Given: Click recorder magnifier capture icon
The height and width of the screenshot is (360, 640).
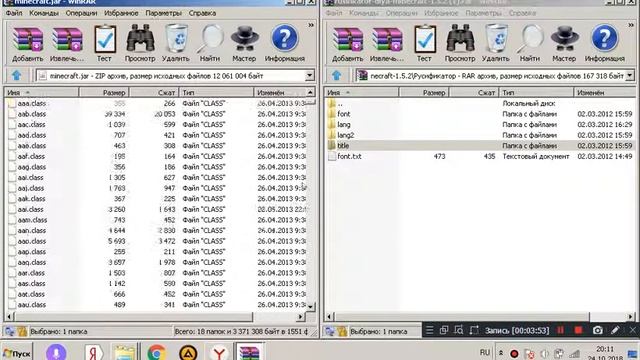Looking at the screenshot, I should [x=459, y=330].
